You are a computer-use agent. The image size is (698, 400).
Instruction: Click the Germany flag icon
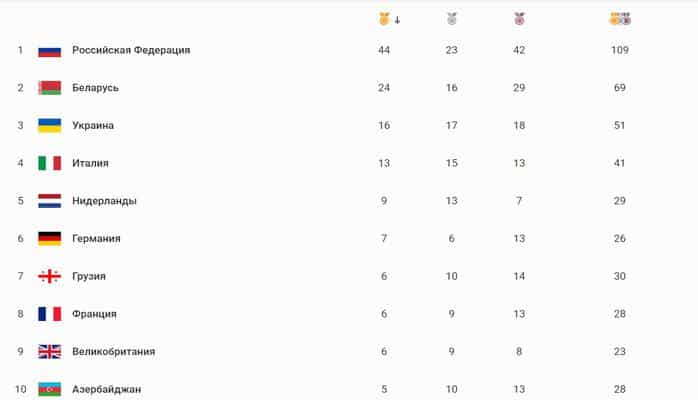[49, 238]
